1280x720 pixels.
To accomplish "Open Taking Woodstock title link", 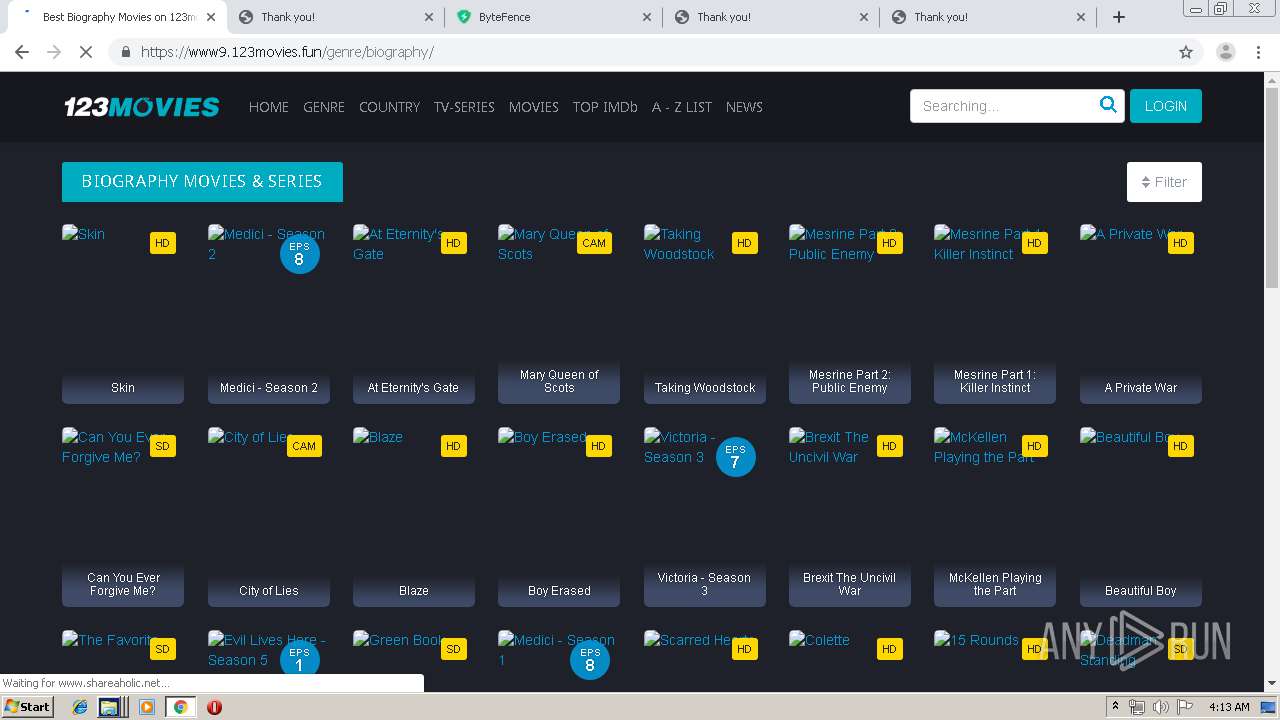I will pyautogui.click(x=705, y=388).
